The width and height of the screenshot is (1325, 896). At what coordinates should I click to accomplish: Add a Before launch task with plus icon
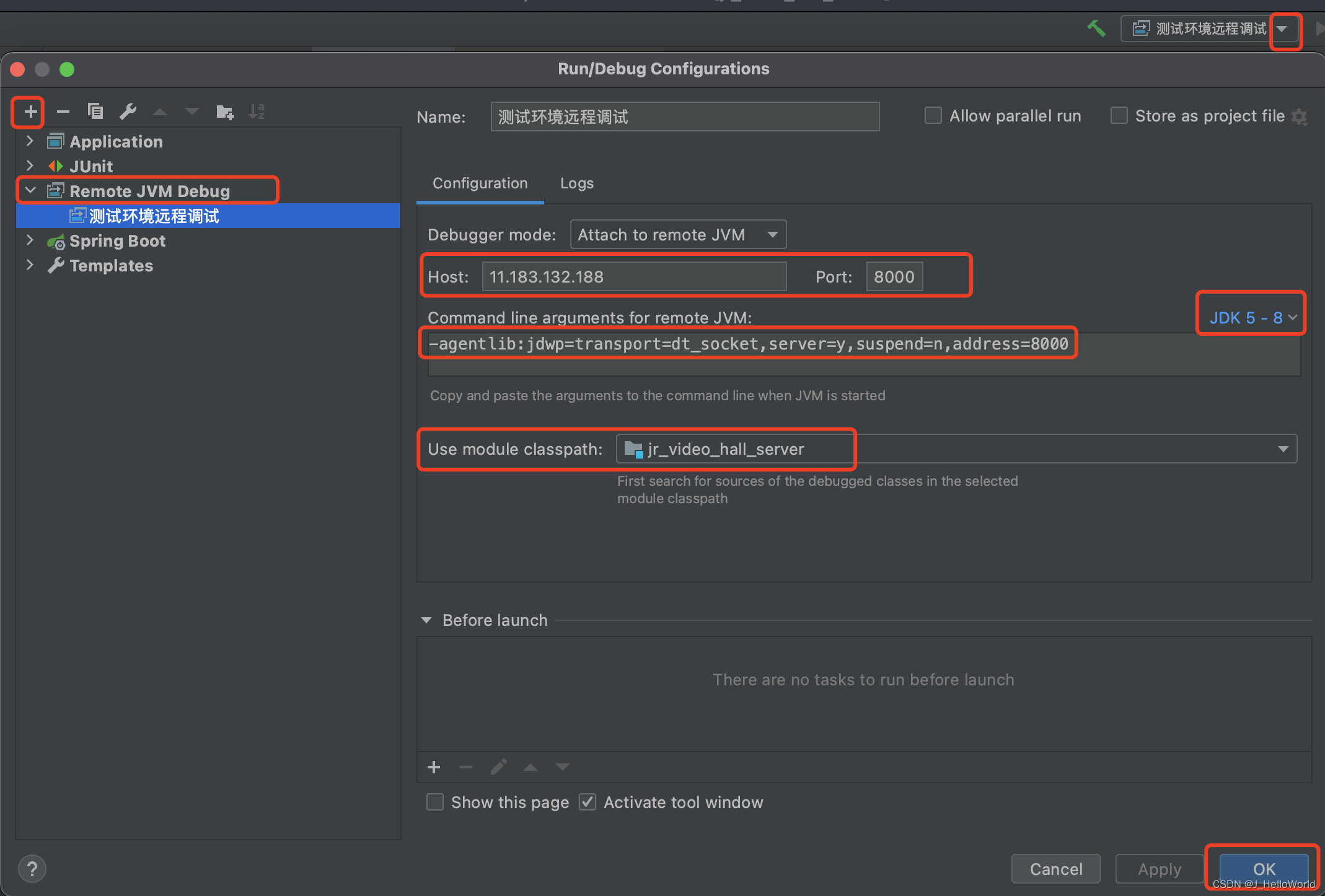pos(434,767)
